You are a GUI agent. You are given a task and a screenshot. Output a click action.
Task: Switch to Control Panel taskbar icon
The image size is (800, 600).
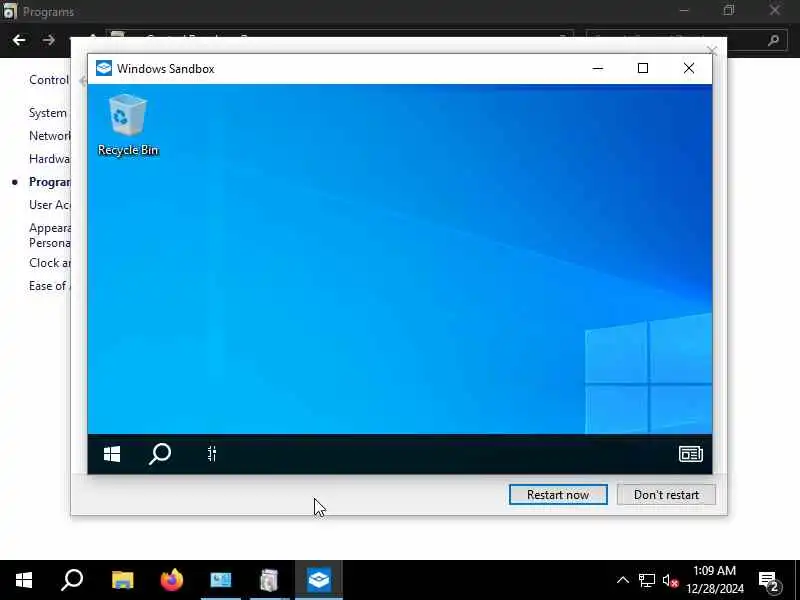(x=220, y=580)
